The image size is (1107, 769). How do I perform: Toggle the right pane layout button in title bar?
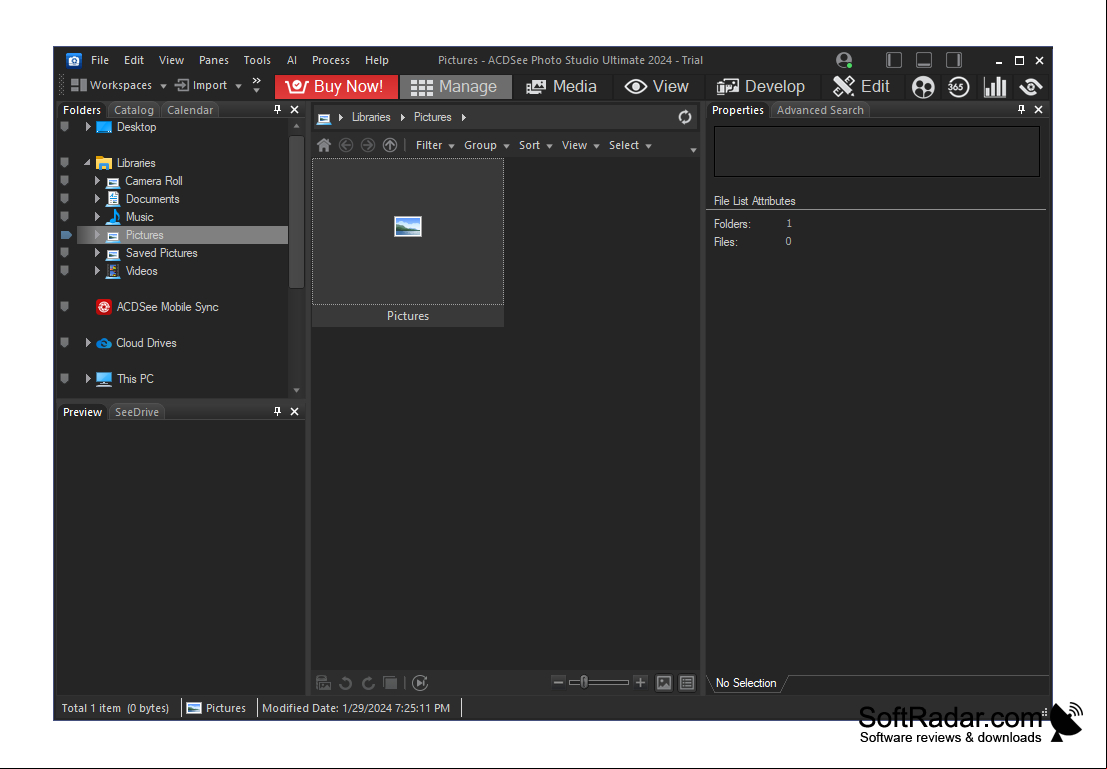coord(954,61)
